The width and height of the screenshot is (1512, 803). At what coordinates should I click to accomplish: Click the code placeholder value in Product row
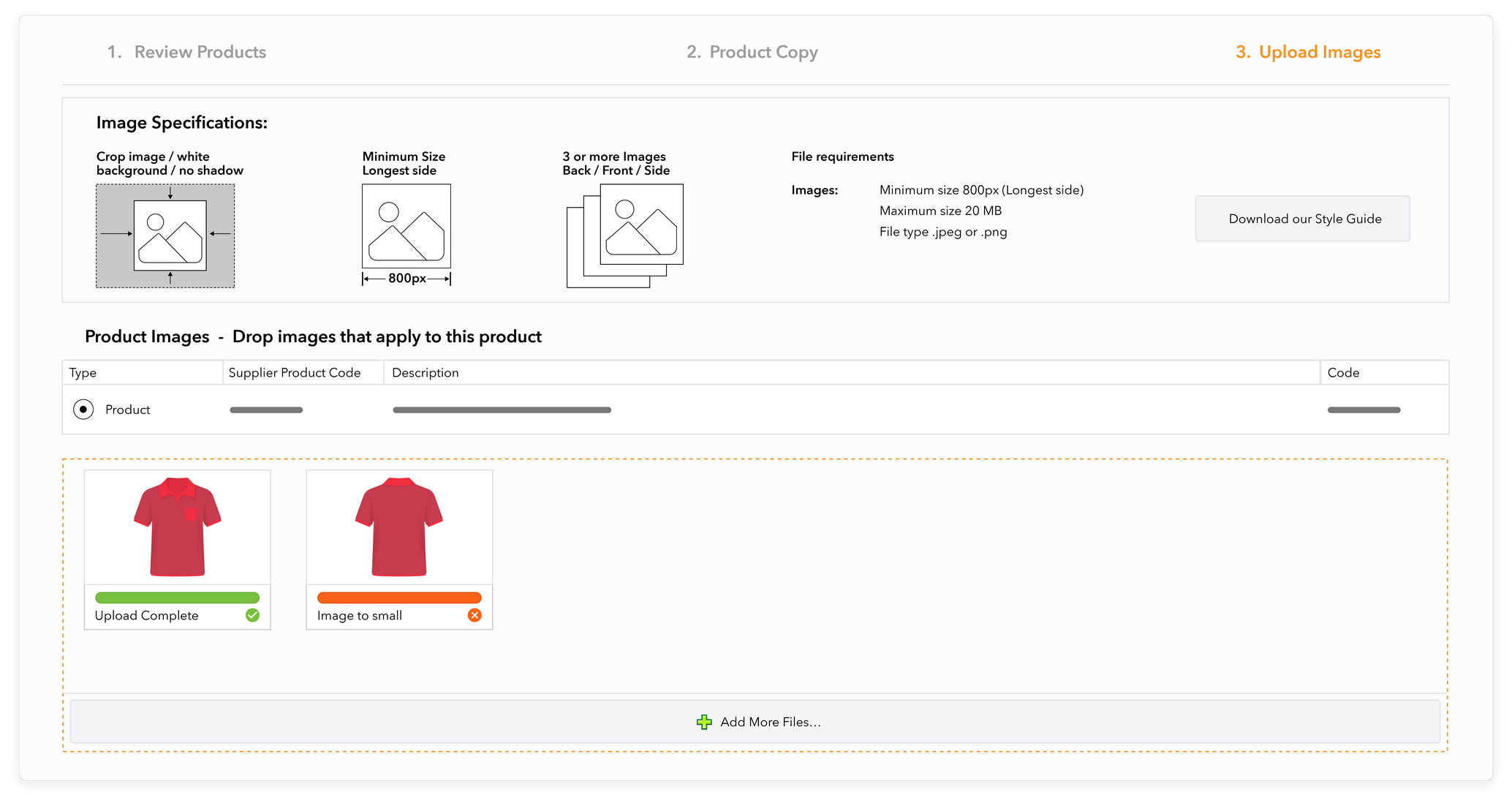(1364, 410)
